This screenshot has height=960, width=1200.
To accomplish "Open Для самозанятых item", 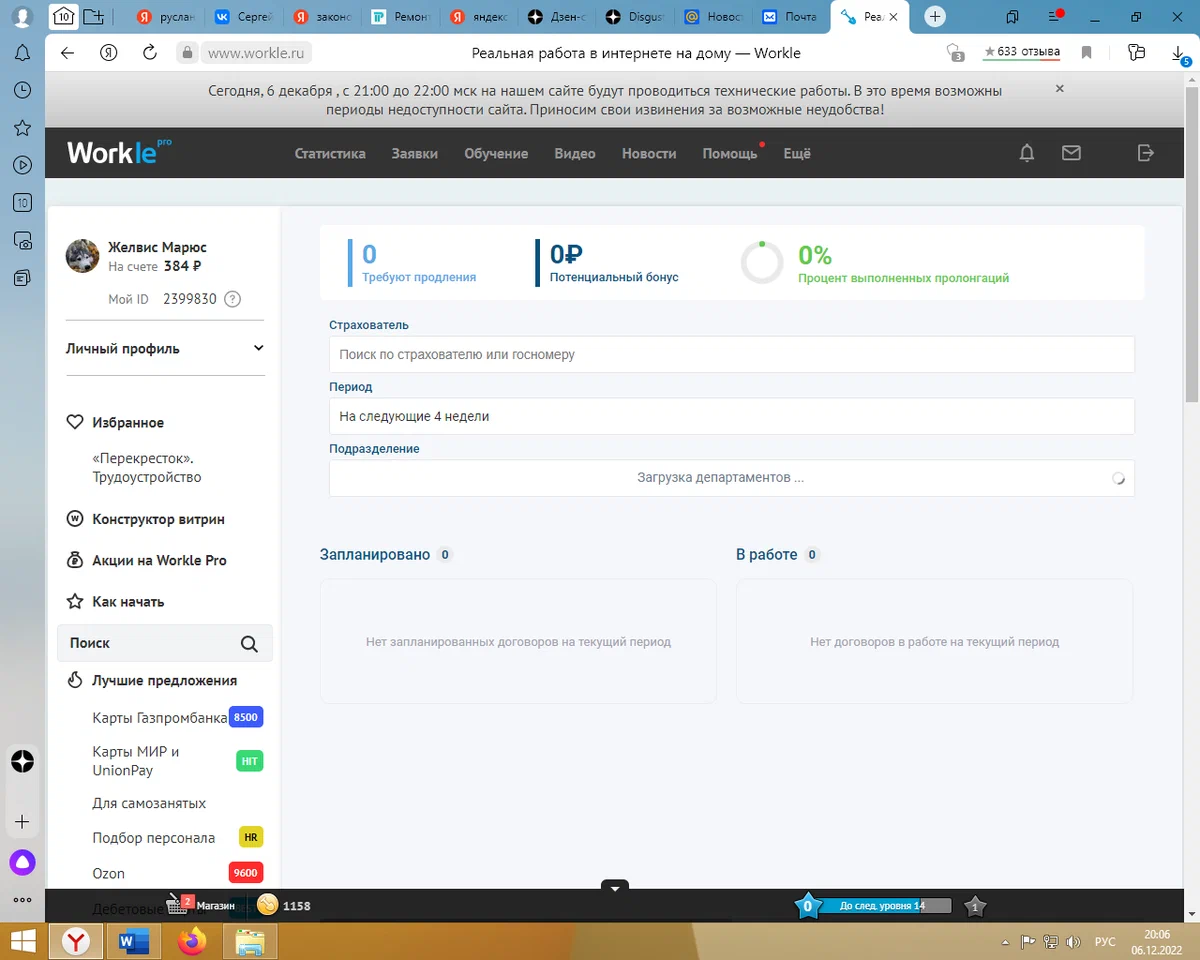I will 149,804.
